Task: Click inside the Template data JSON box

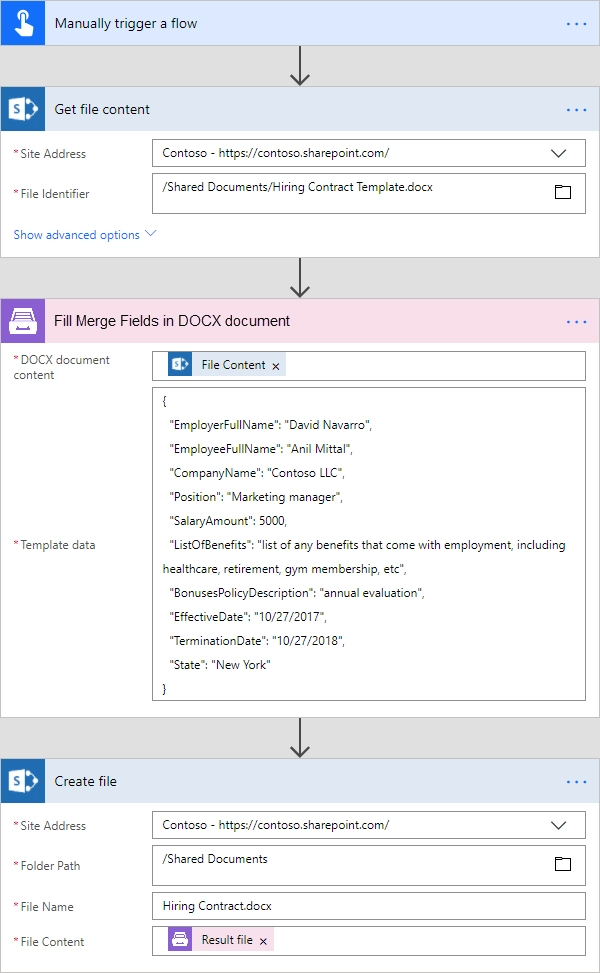Action: click(369, 544)
